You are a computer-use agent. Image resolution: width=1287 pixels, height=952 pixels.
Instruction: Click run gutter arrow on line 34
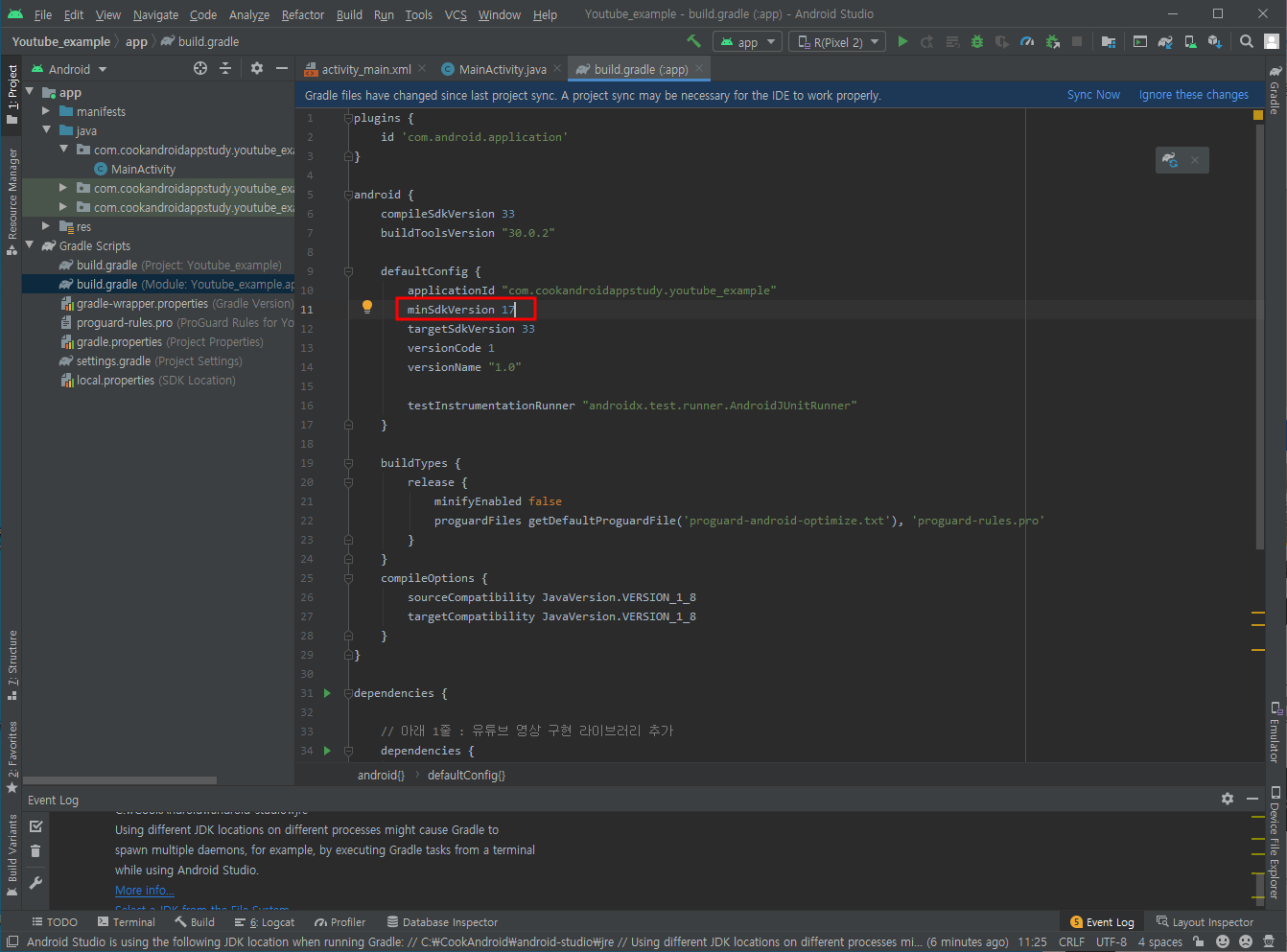[327, 751]
